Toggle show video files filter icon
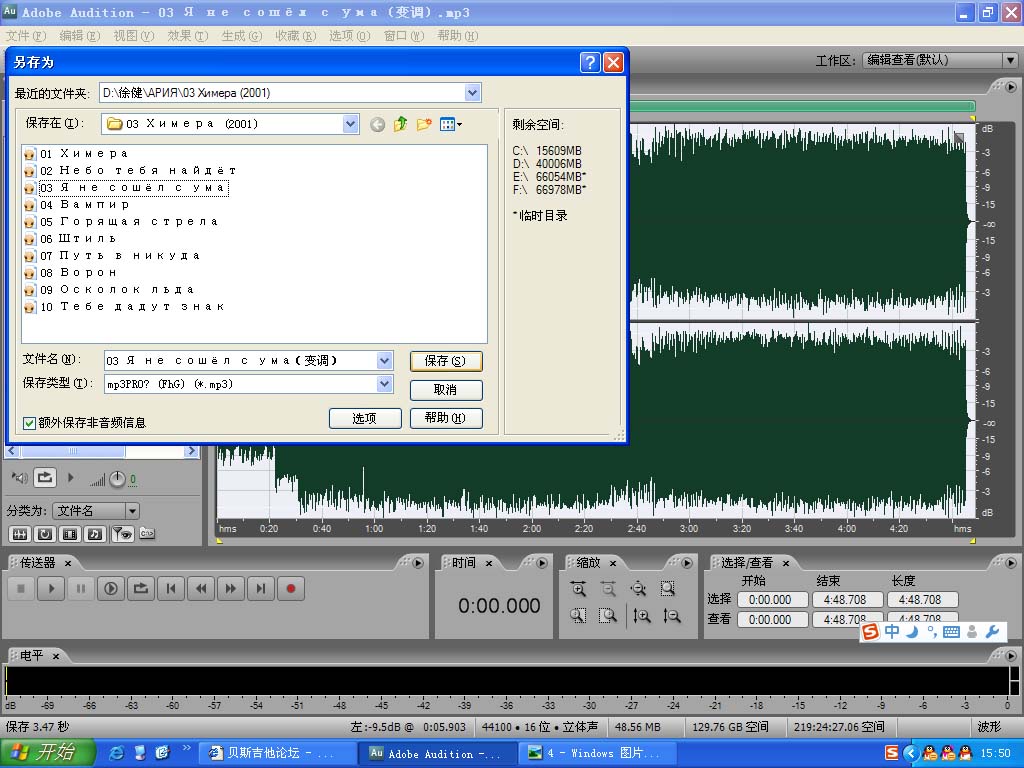This screenshot has width=1024, height=768. pos(70,534)
